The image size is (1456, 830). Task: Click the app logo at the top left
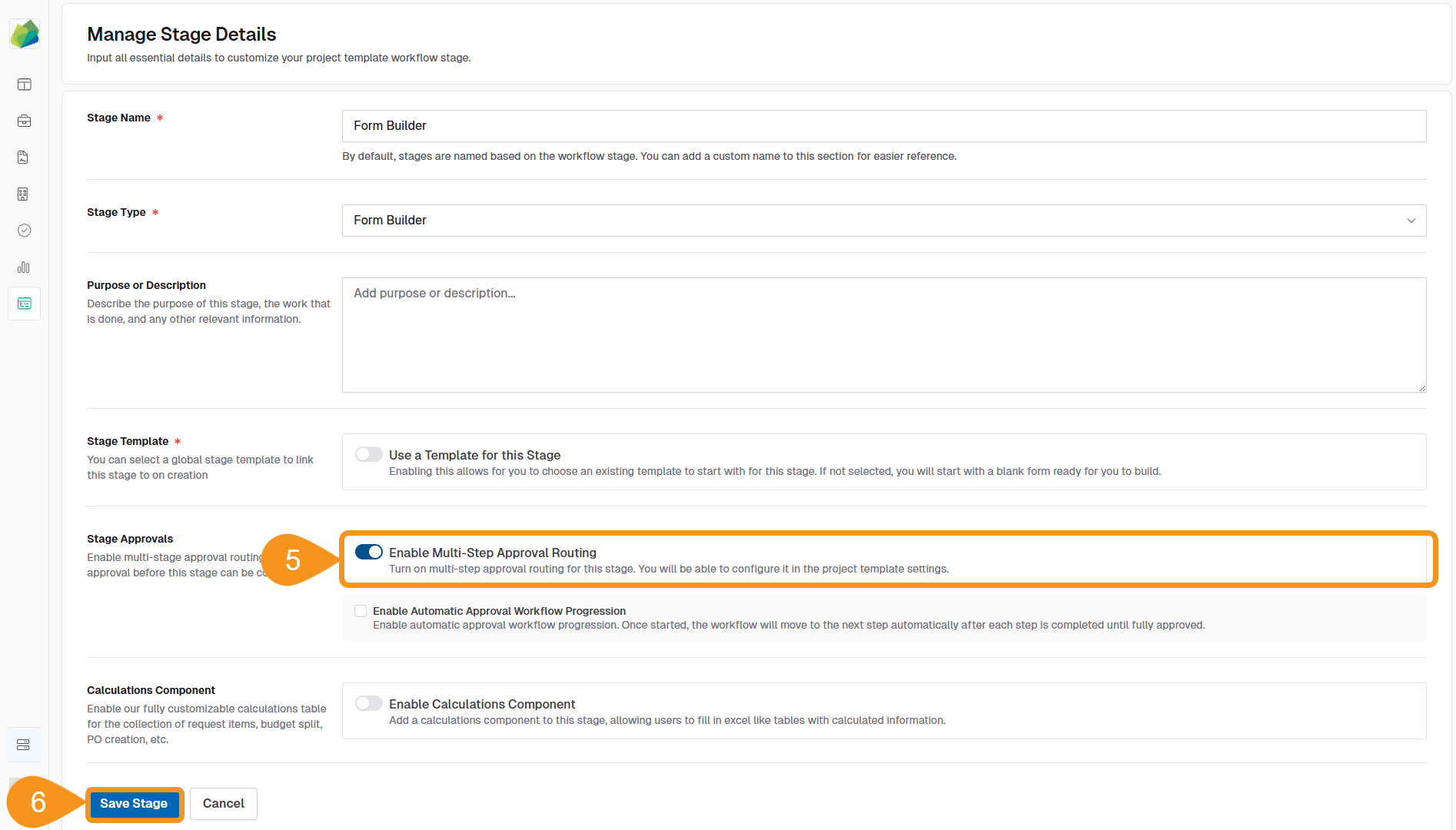pos(24,33)
